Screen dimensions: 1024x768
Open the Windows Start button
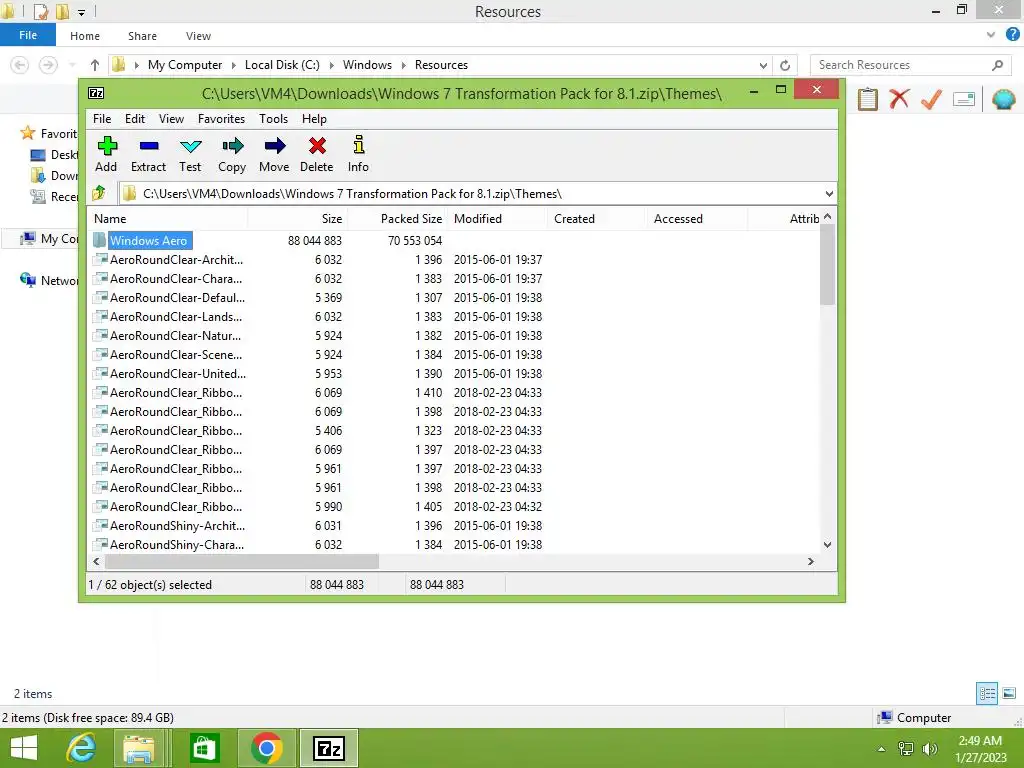(24, 748)
